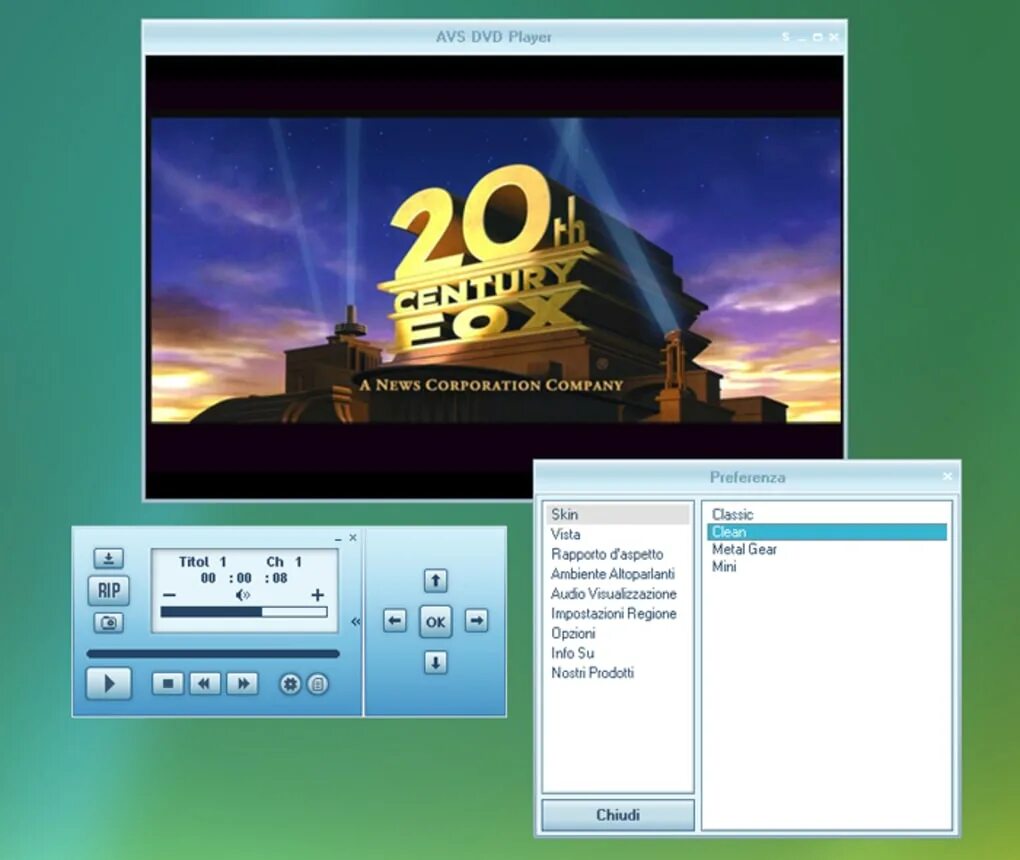
Task: Mute audio using the speaker icon
Action: tap(243, 595)
